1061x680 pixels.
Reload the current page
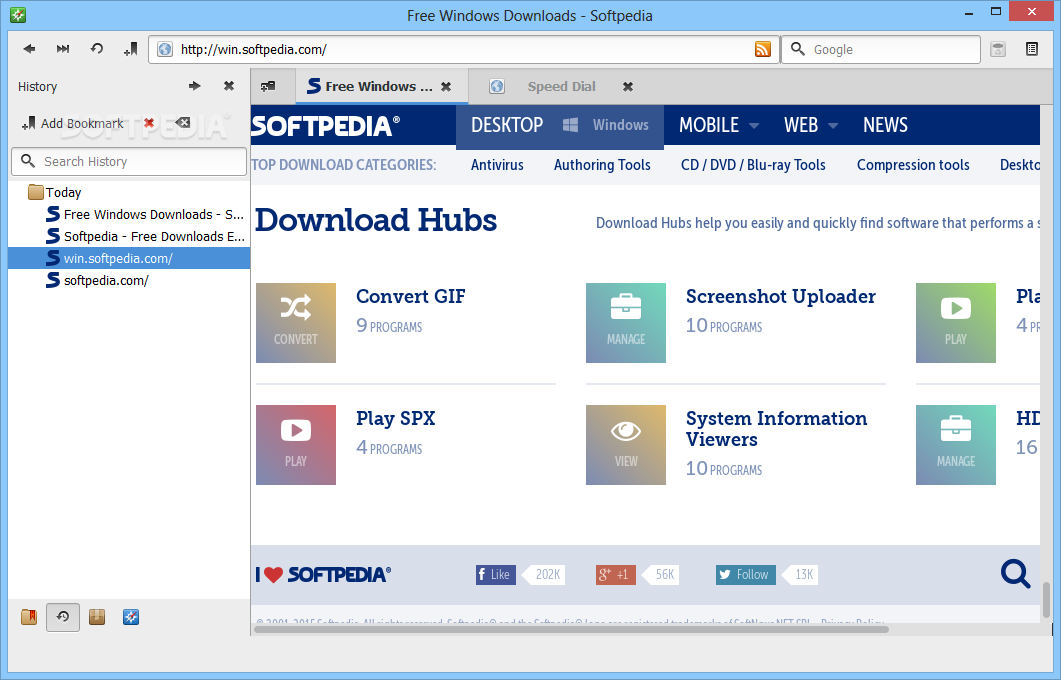coord(97,49)
